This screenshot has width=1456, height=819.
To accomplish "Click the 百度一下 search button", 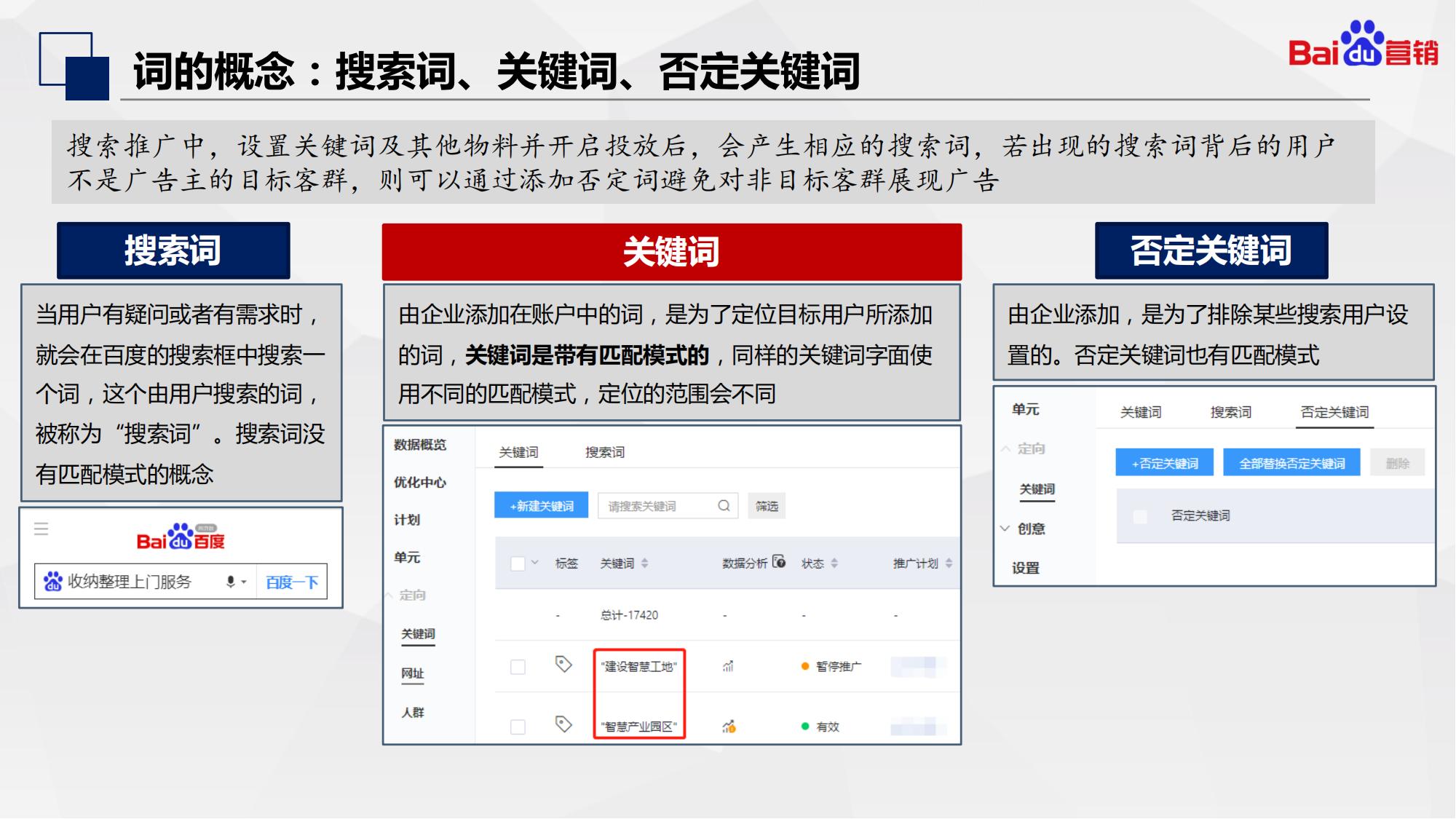I will click(291, 582).
